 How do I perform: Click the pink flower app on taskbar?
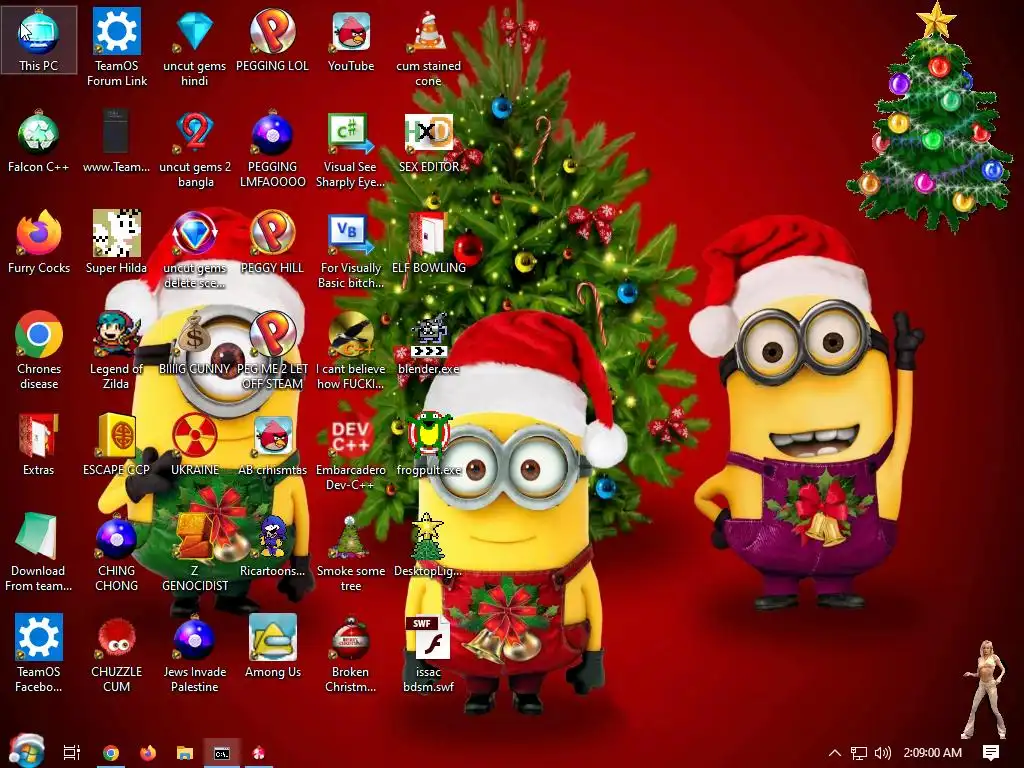[x=259, y=753]
